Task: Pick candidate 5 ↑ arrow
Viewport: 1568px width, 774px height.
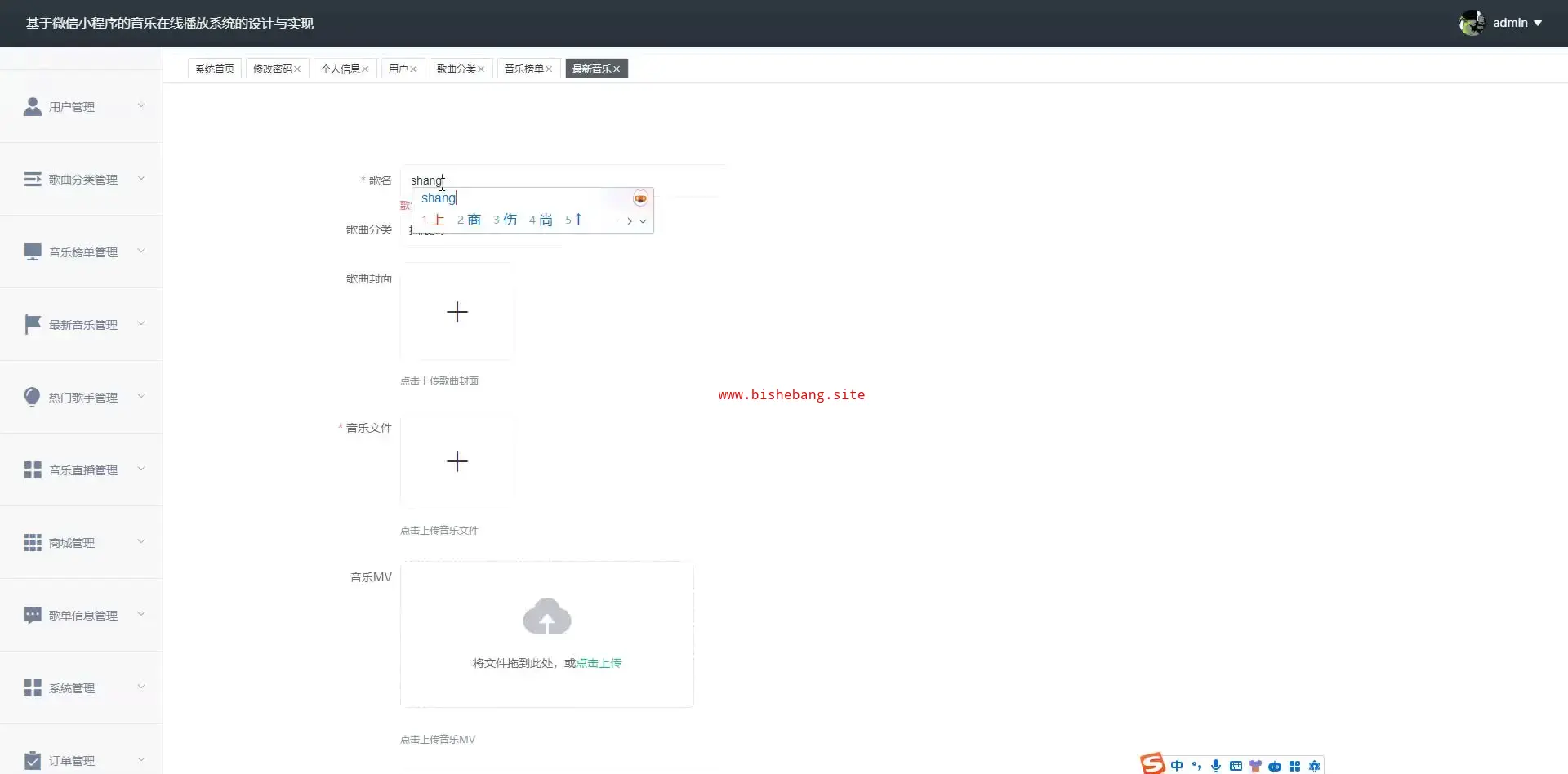Action: point(573,220)
